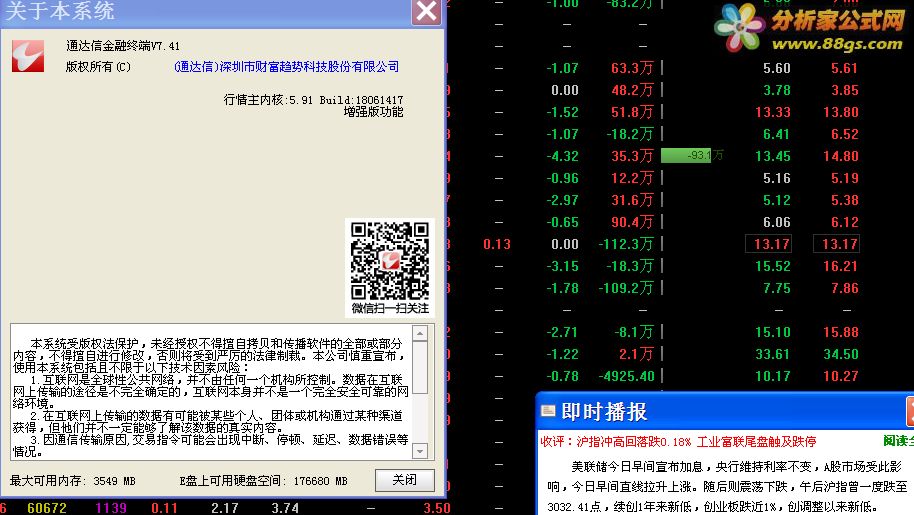The width and height of the screenshot is (914, 515).
Task: Click the 行情主内核:5.91 Build text
Action: tap(314, 100)
